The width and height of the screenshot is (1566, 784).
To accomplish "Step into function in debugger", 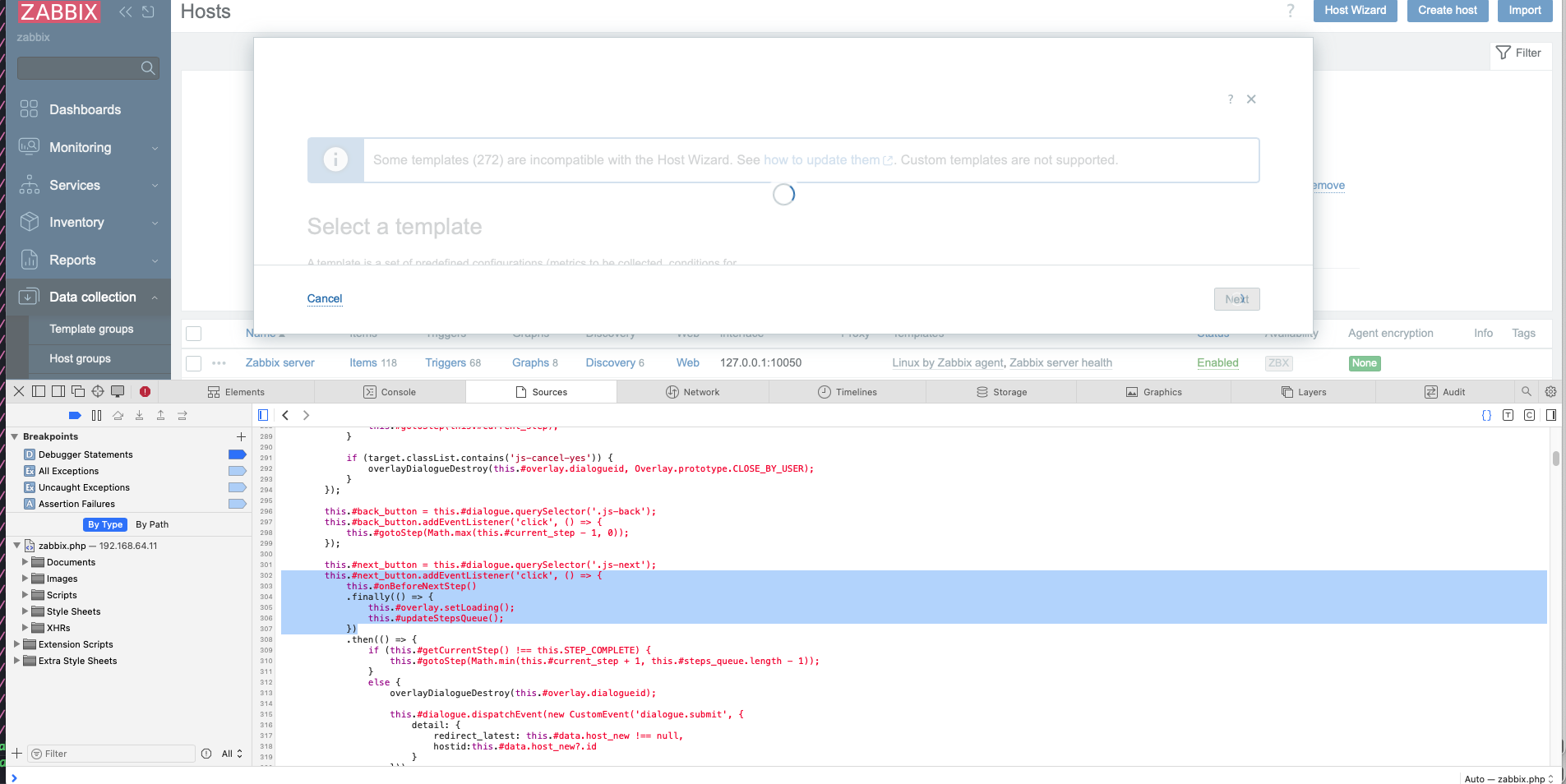I will [139, 416].
